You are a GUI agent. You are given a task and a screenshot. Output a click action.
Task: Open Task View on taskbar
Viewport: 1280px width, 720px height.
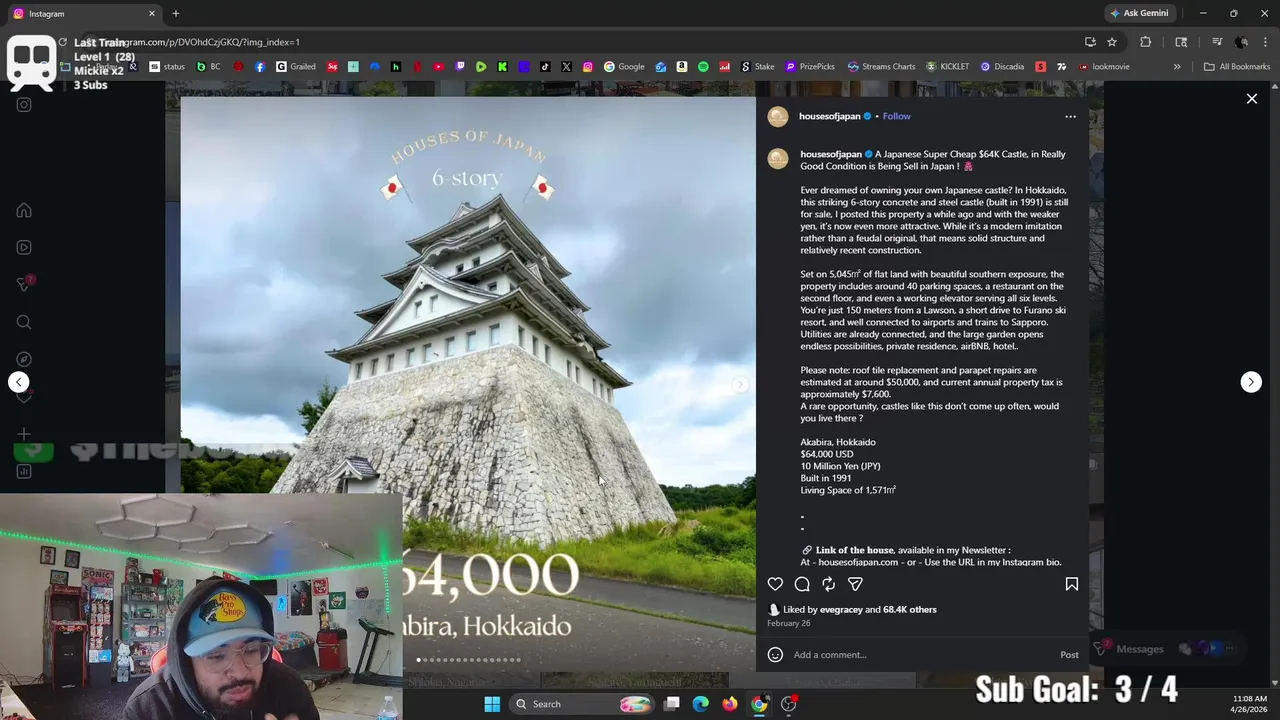(x=672, y=704)
